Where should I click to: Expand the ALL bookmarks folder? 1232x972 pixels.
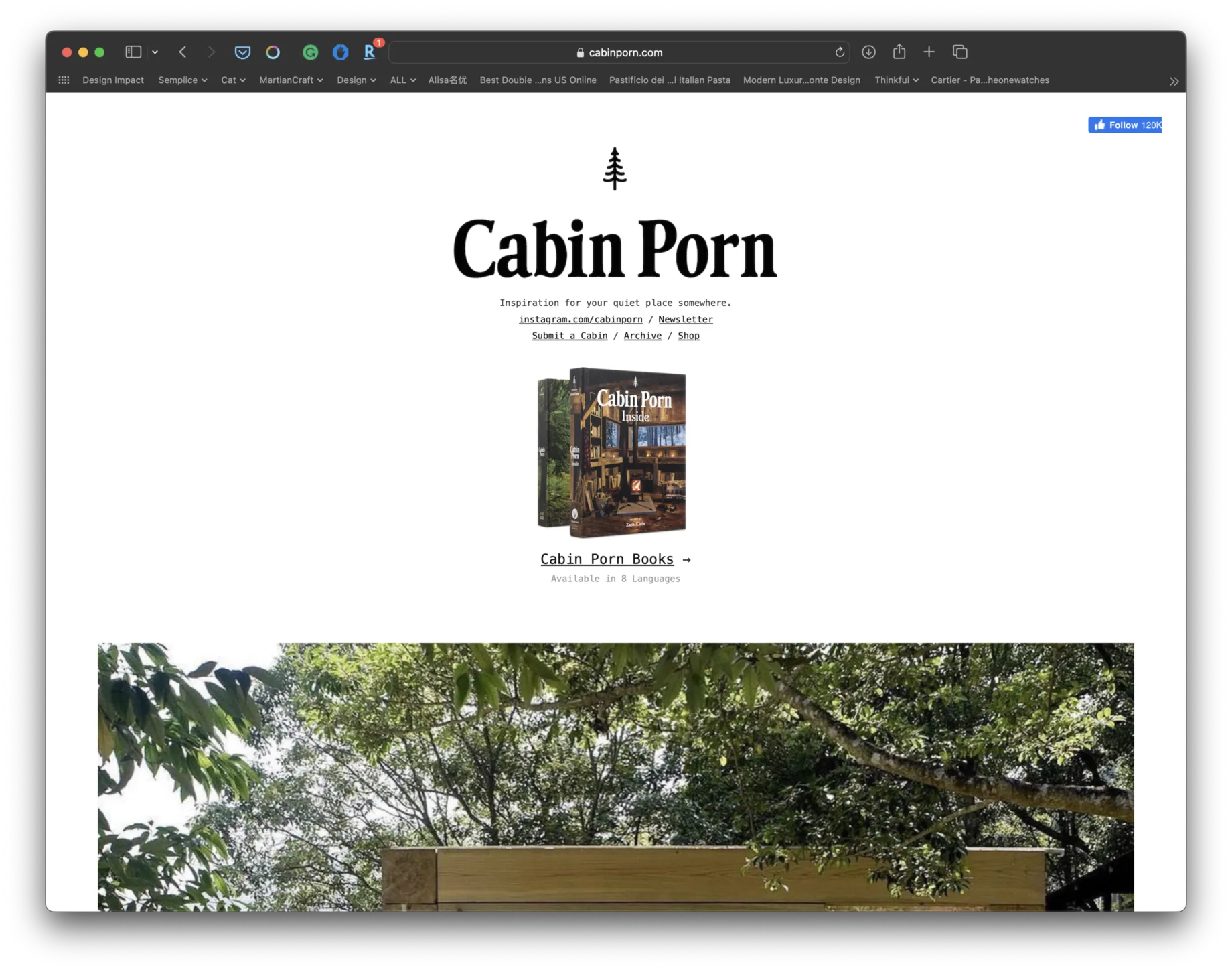click(x=402, y=80)
